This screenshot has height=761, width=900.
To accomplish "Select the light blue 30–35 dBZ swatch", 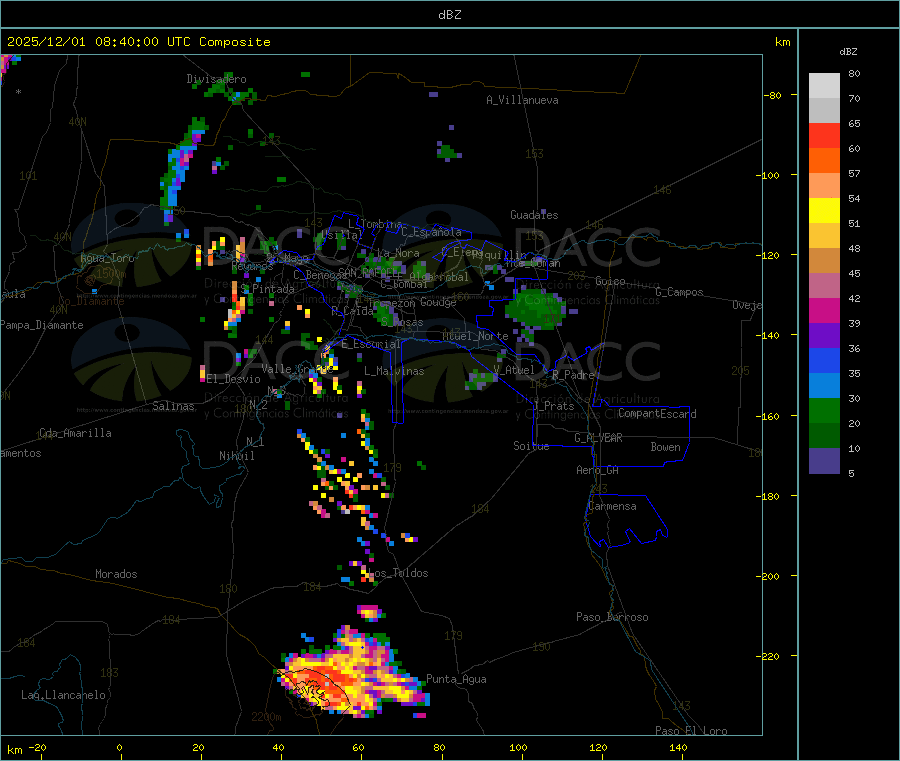I will [x=824, y=386].
